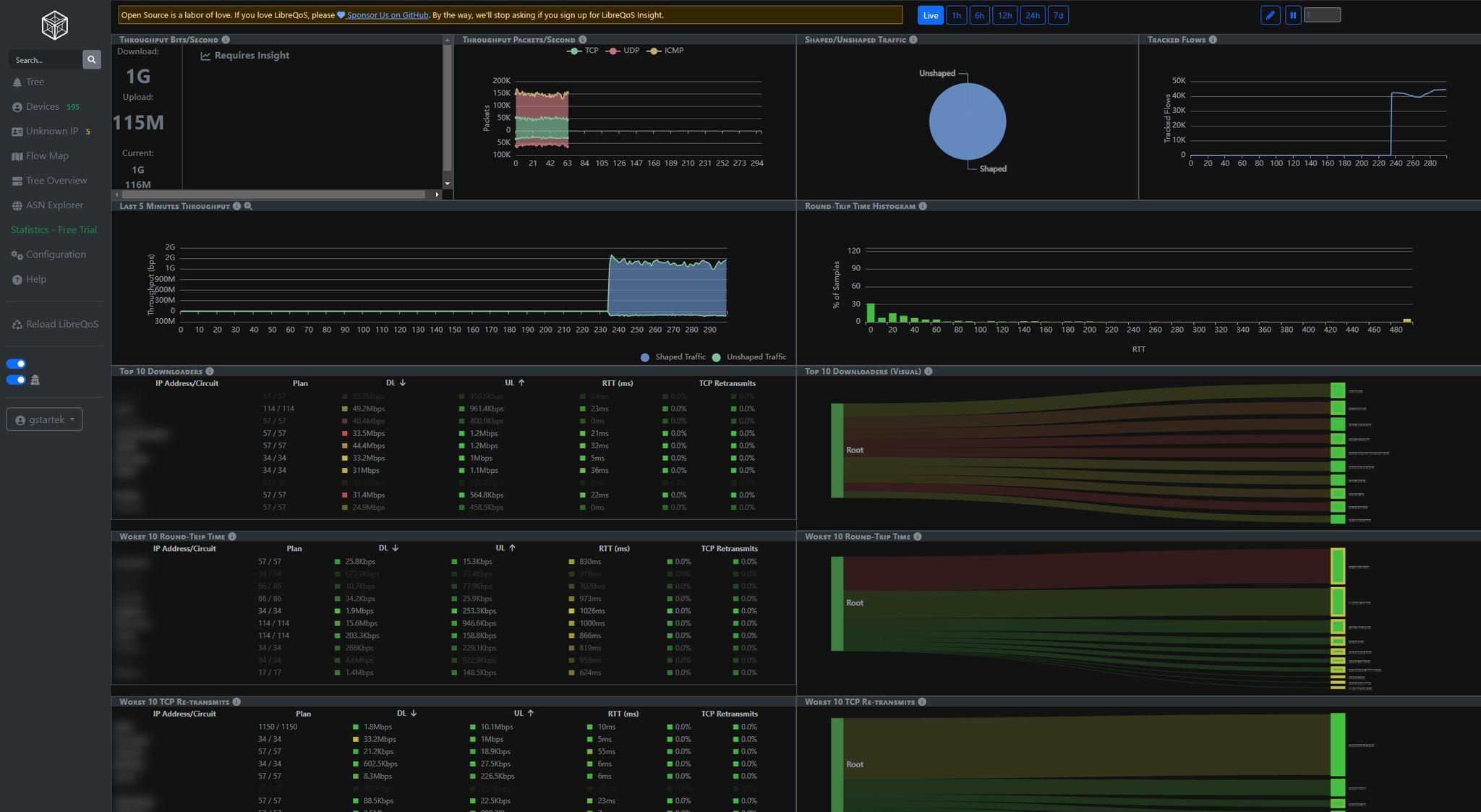Image resolution: width=1481 pixels, height=812 pixels.
Task: Click the Devices person icon in sidebar
Action: coord(17,107)
